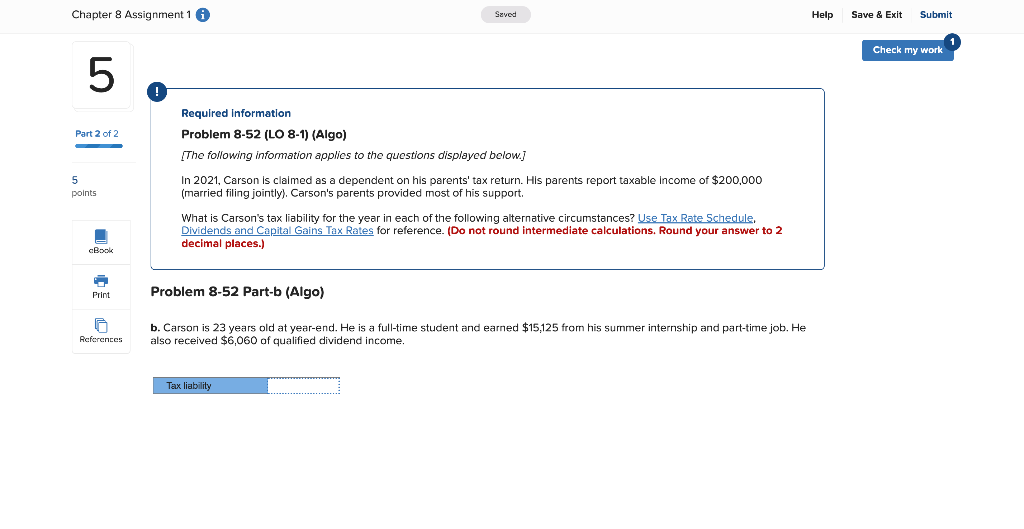1024x529 pixels.
Task: Click the part progress bar
Action: pyautogui.click(x=99, y=146)
